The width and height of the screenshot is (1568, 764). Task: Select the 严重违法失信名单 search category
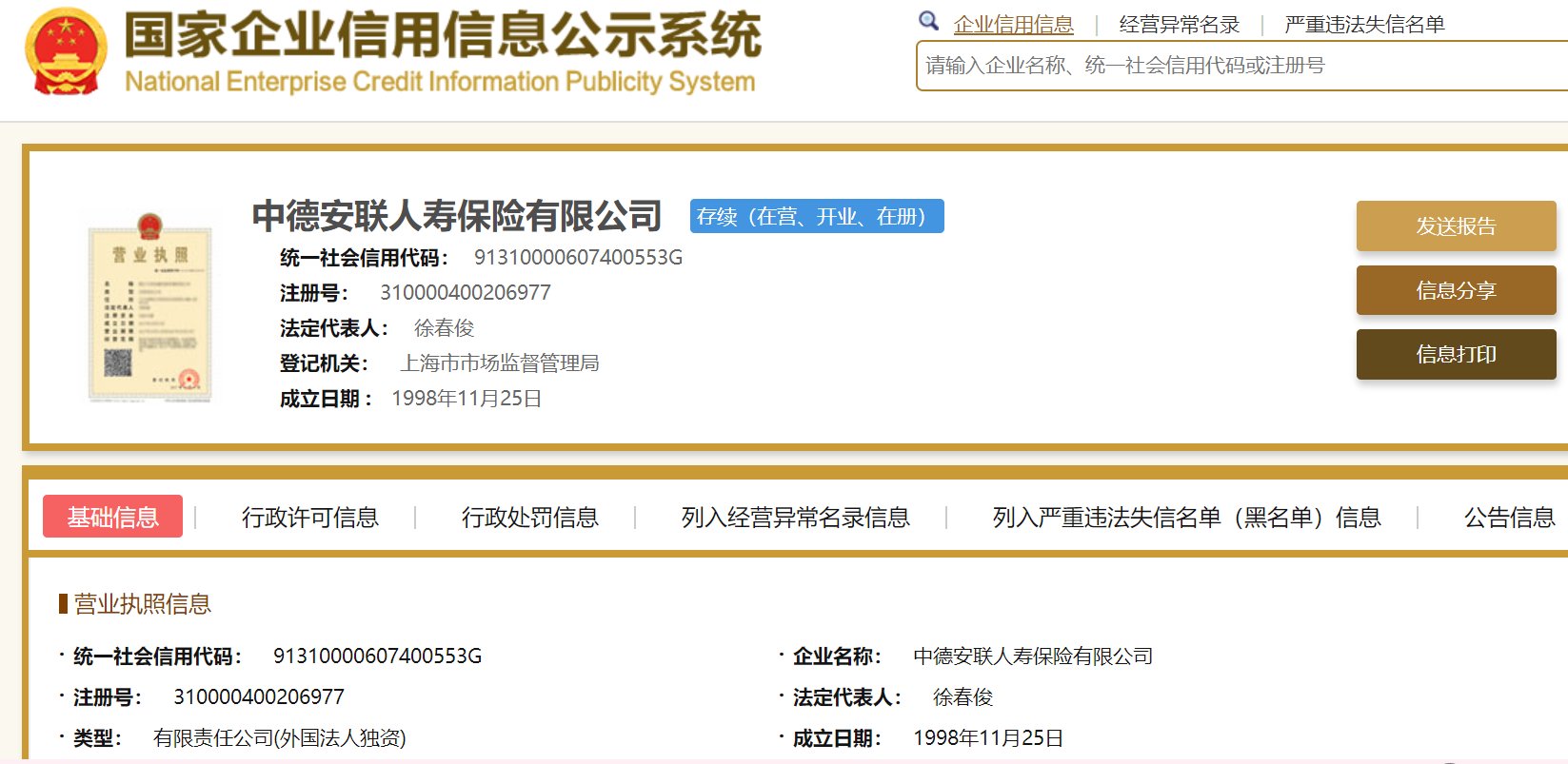[1364, 25]
